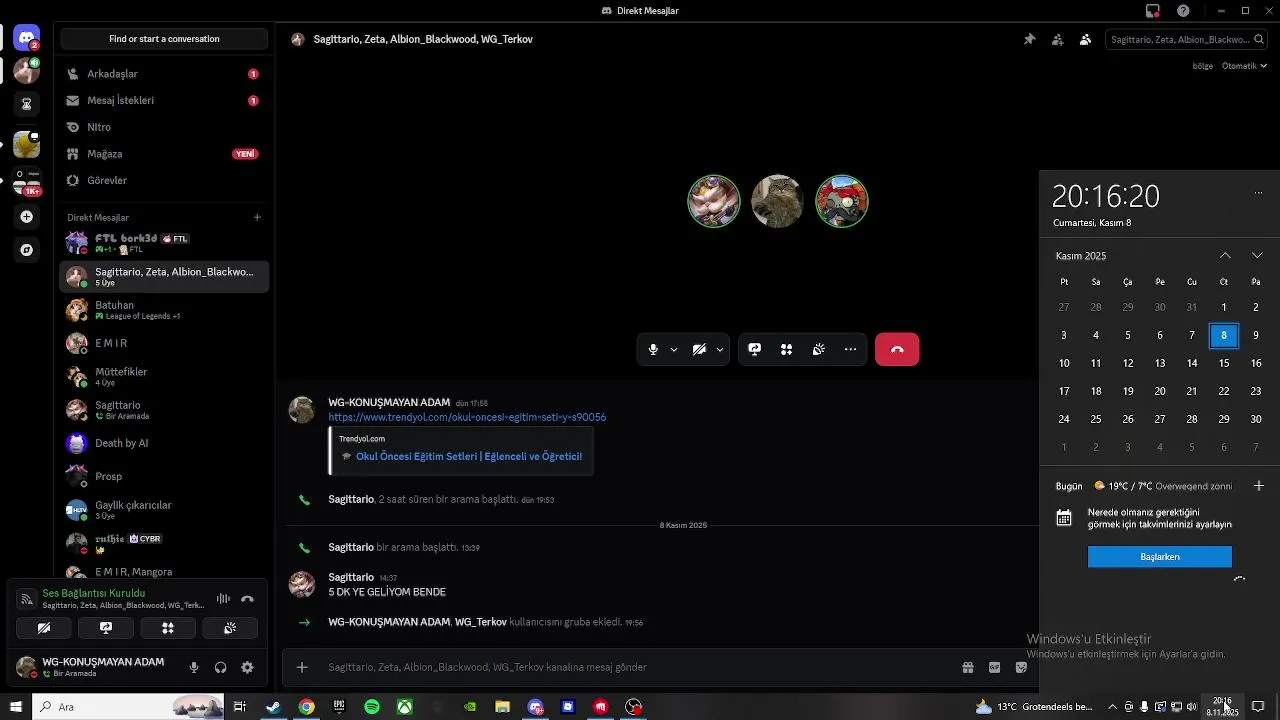The width and height of the screenshot is (1280, 720).
Task: Add event plus icon beside Bugün
Action: [1259, 486]
